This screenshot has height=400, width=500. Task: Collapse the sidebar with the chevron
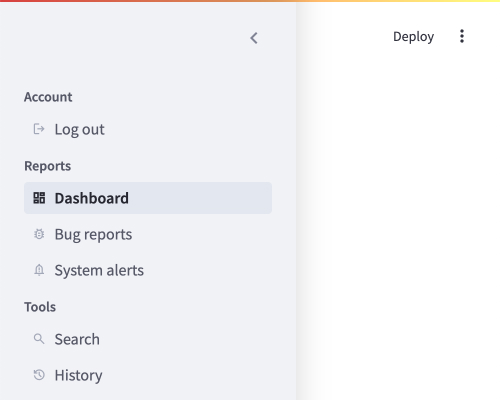coord(254,38)
